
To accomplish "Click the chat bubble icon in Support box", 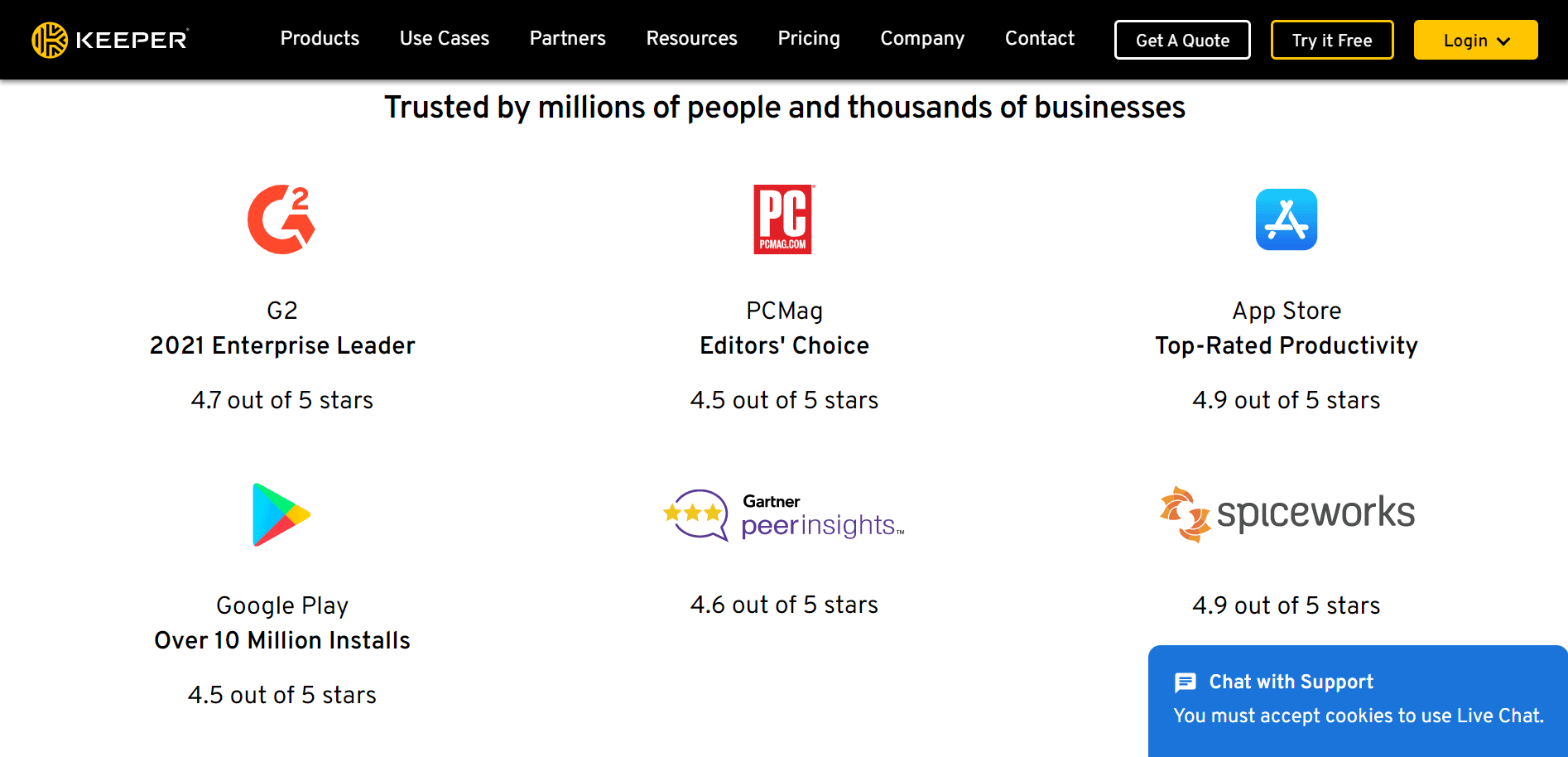I will (1185, 682).
